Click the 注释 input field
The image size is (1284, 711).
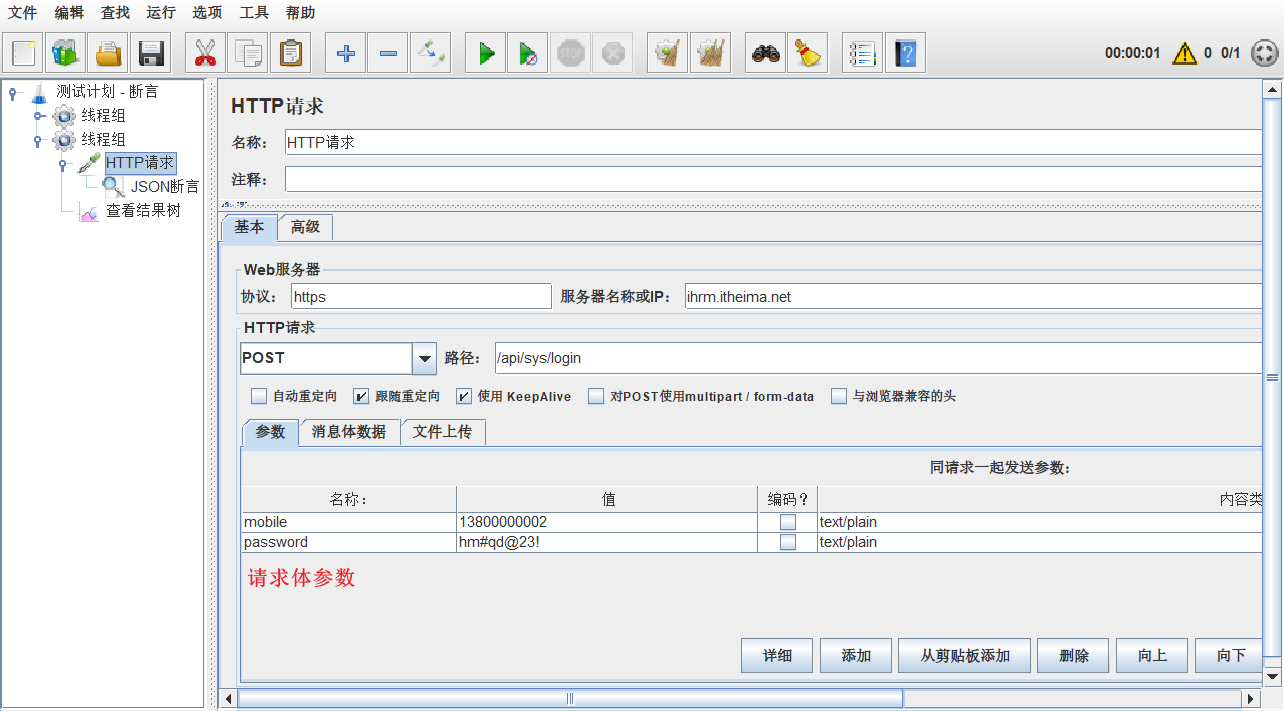click(x=773, y=179)
